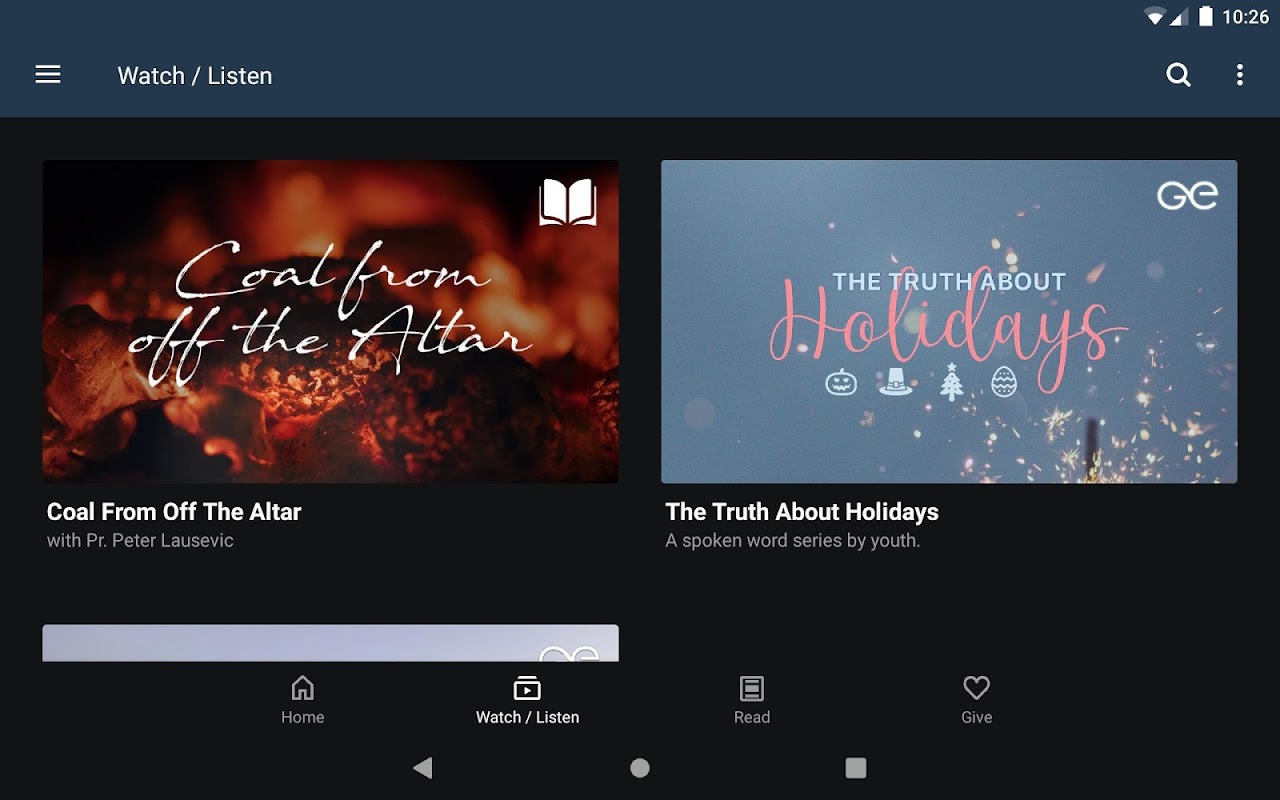Click the 'Watch / Listen' header title

195,76
